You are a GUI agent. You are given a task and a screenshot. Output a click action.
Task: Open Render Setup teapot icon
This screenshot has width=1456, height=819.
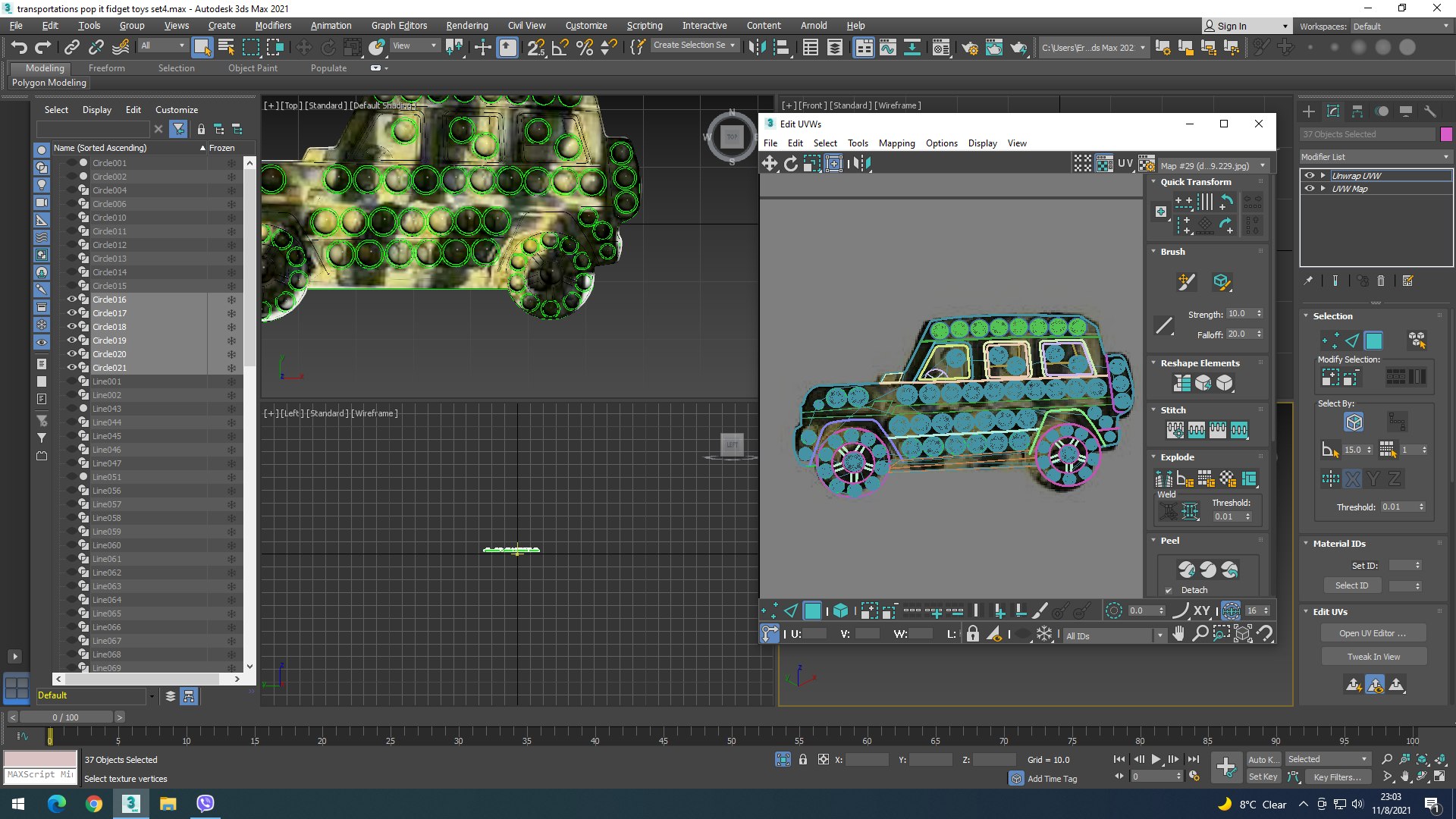[x=969, y=47]
